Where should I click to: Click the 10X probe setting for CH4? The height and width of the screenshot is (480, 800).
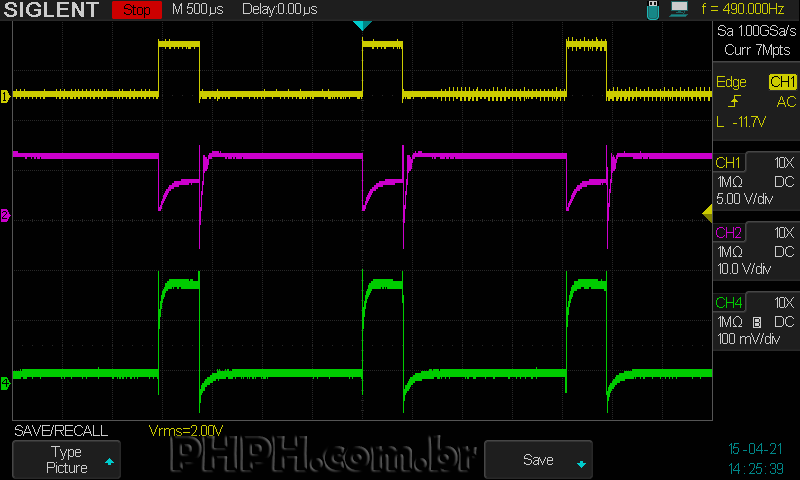(x=784, y=302)
